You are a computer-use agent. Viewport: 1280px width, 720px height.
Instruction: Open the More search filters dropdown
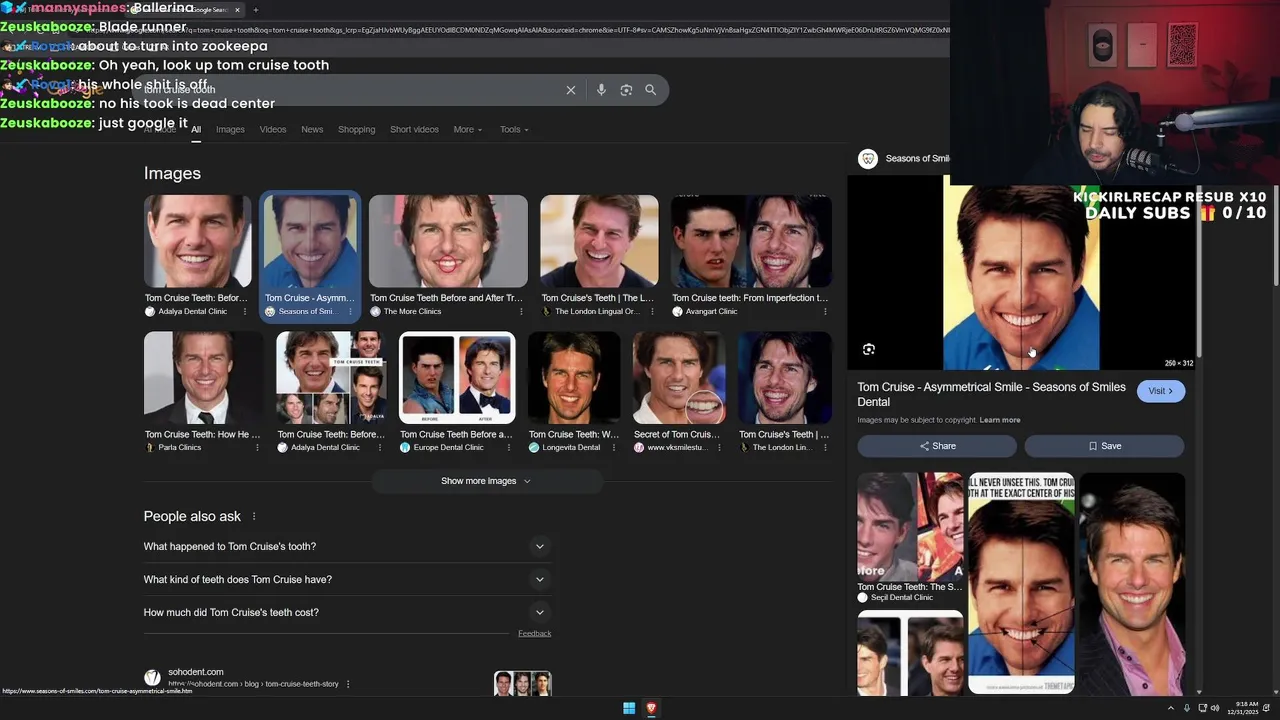coord(467,129)
